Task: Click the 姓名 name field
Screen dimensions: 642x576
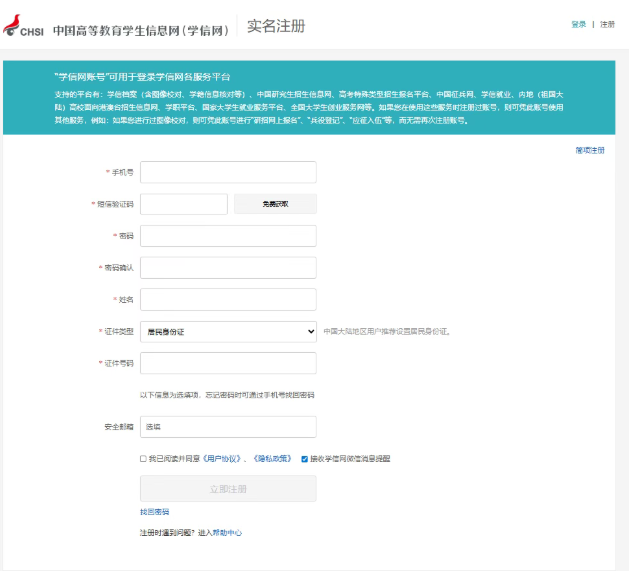Action: (228, 299)
